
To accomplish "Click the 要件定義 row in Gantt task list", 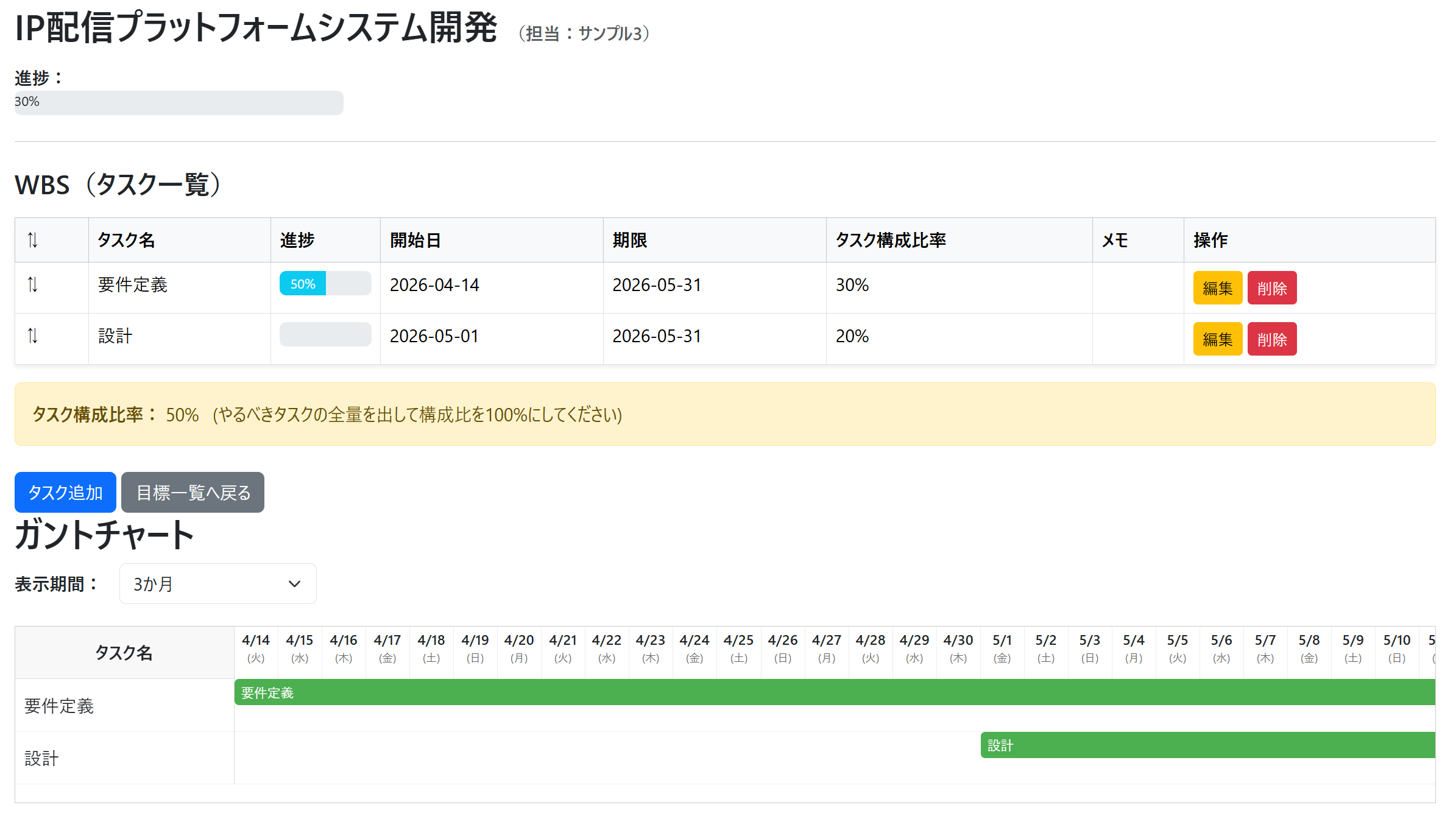I will 59,706.
